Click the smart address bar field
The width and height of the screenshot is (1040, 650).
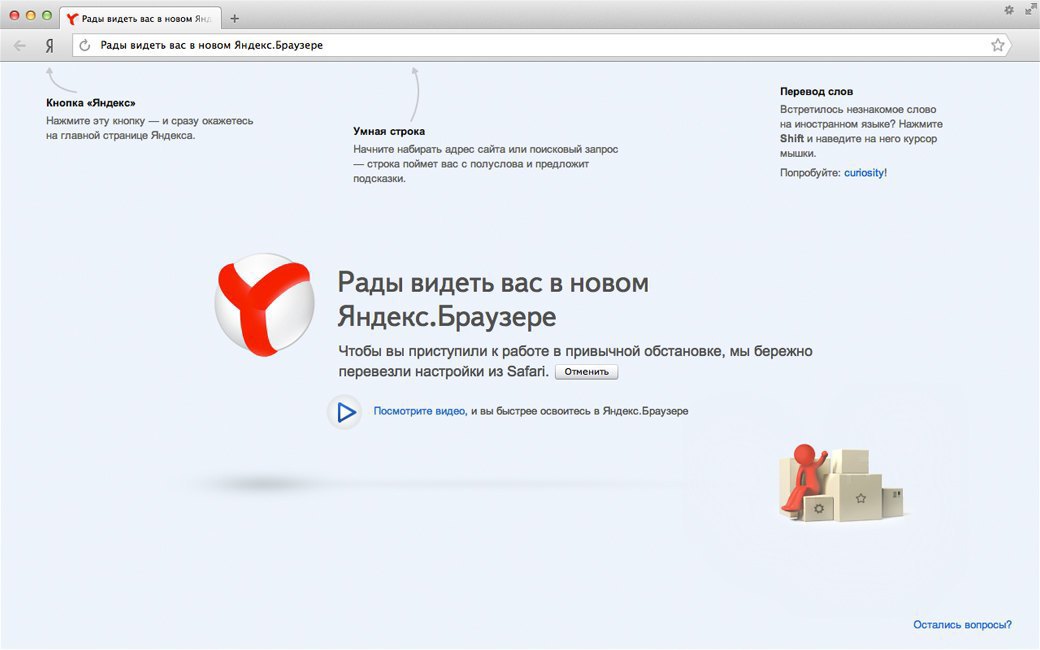click(x=541, y=45)
